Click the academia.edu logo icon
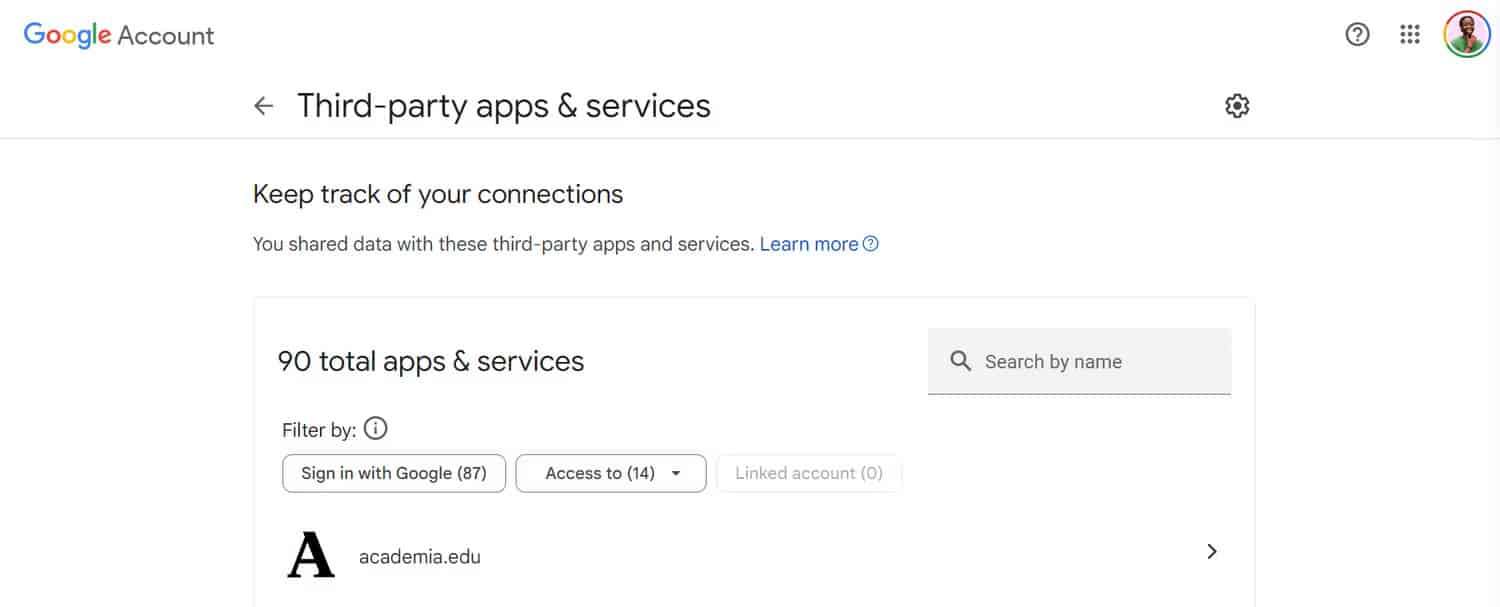Image resolution: width=1500 pixels, height=607 pixels. pos(311,555)
